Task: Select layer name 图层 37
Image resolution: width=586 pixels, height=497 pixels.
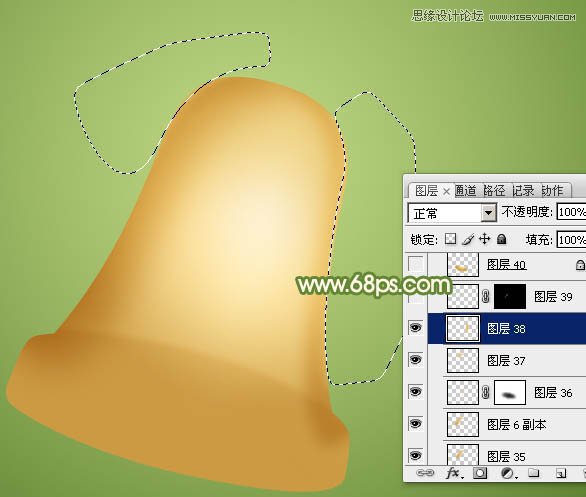Action: click(506, 361)
